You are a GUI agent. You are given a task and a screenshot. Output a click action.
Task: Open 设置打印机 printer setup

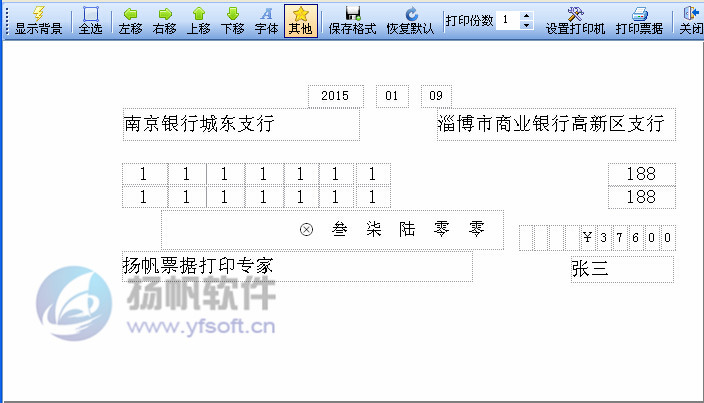tap(575, 20)
